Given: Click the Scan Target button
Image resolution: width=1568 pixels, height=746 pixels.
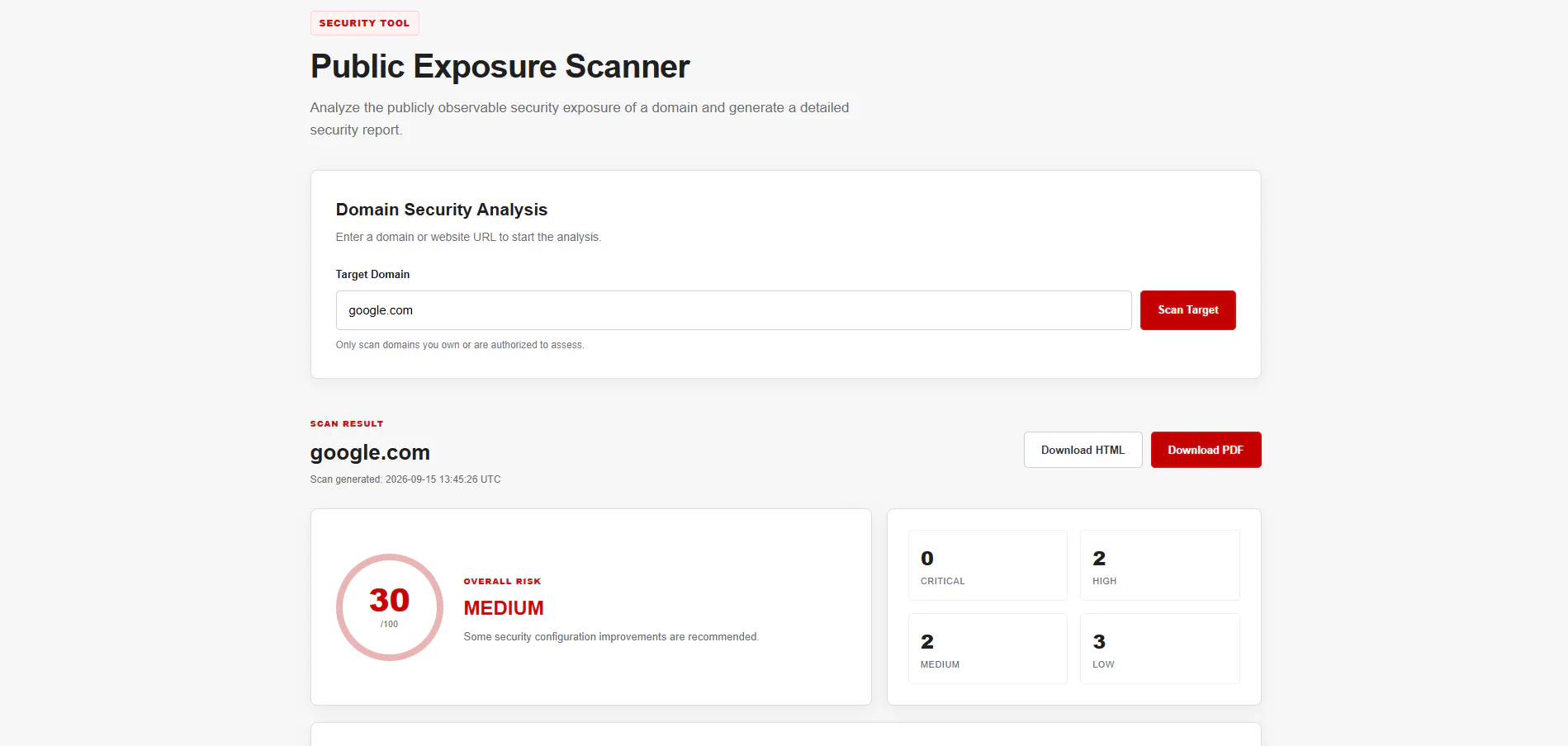Looking at the screenshot, I should (1187, 310).
